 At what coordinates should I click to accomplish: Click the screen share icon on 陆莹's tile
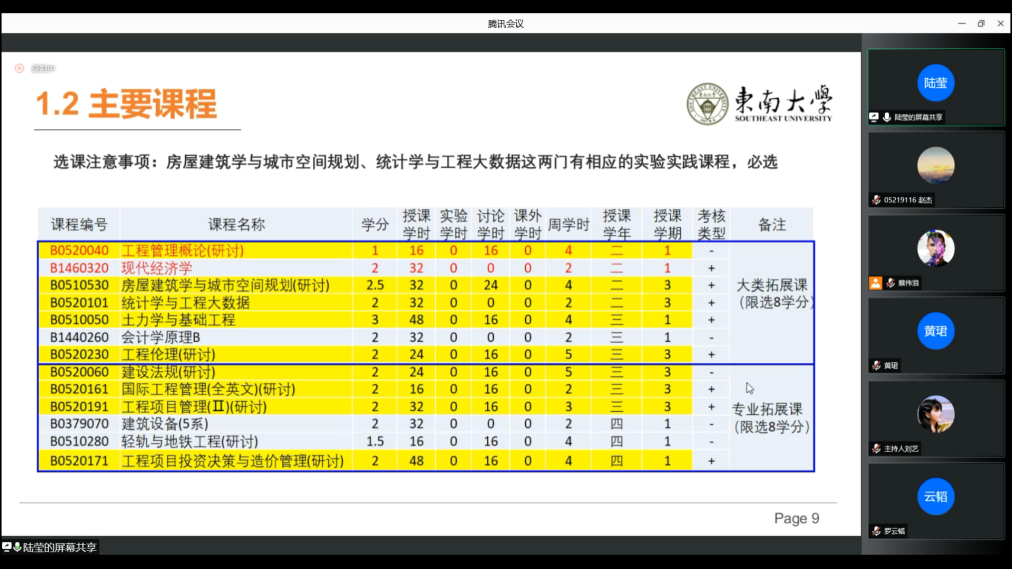[874, 117]
